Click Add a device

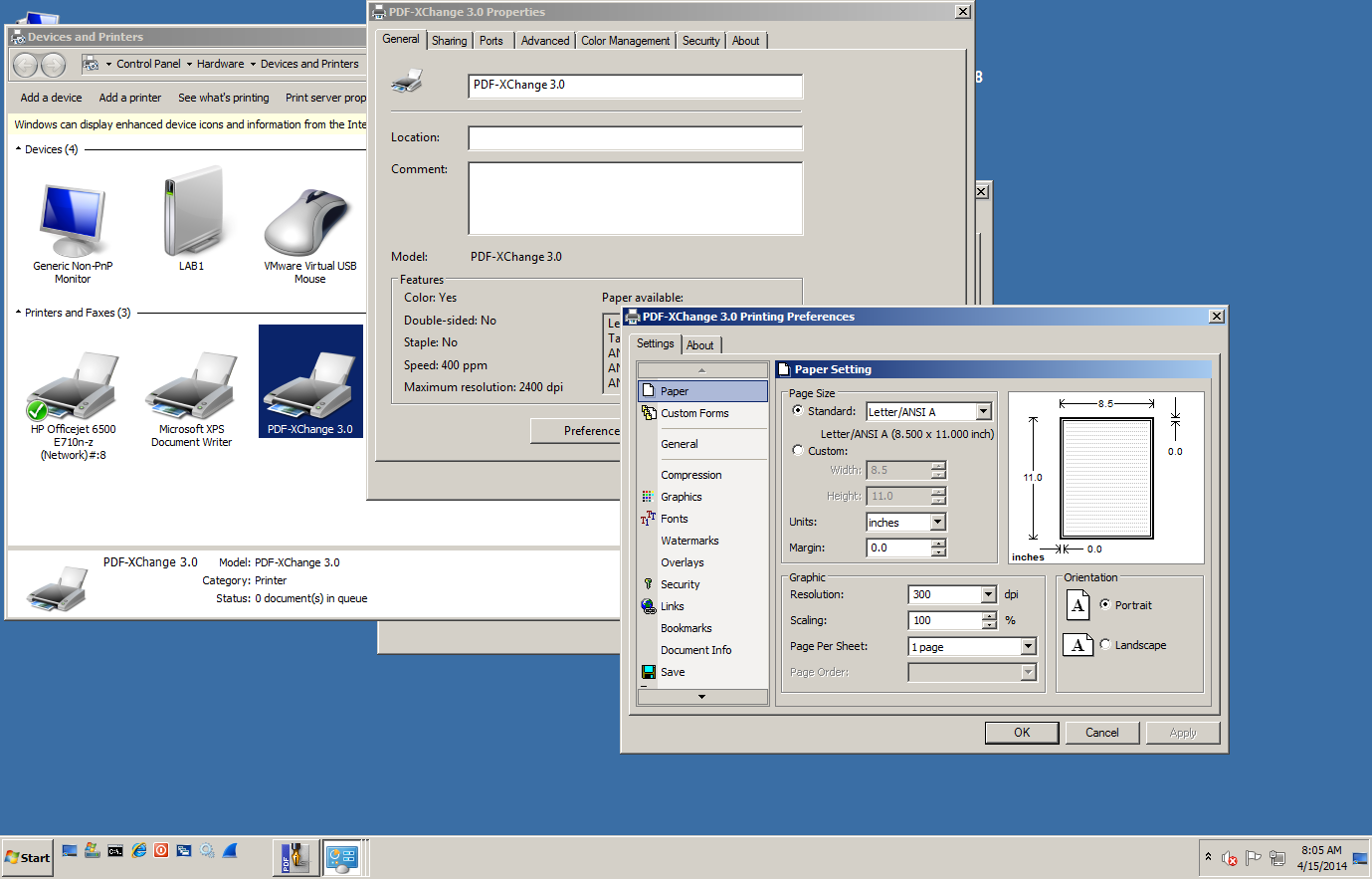pos(51,98)
